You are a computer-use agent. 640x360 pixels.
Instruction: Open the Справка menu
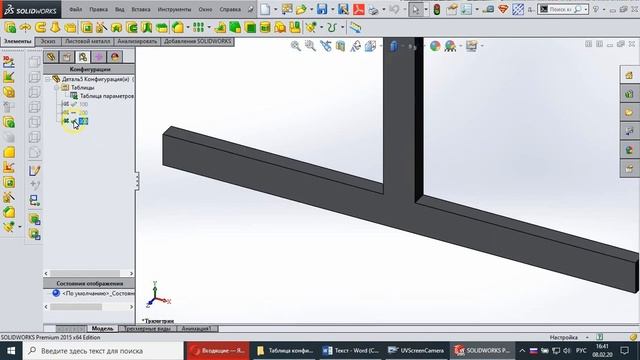tap(230, 9)
